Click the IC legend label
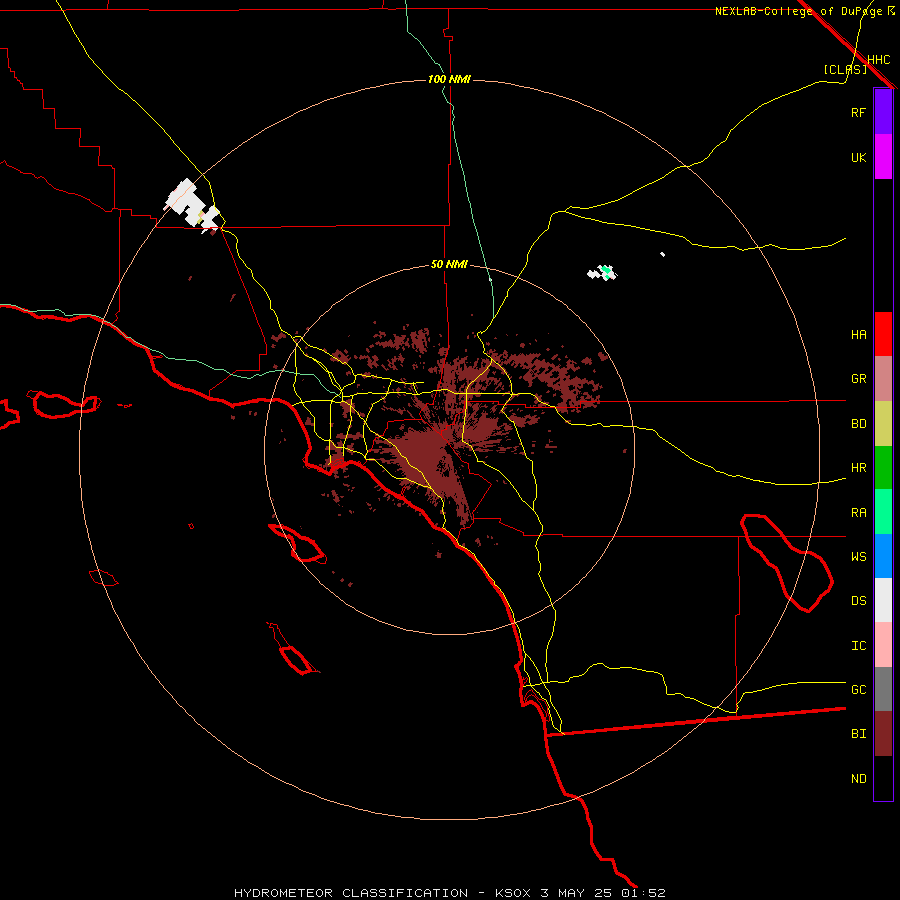Viewport: 900px width, 900px height. click(858, 646)
